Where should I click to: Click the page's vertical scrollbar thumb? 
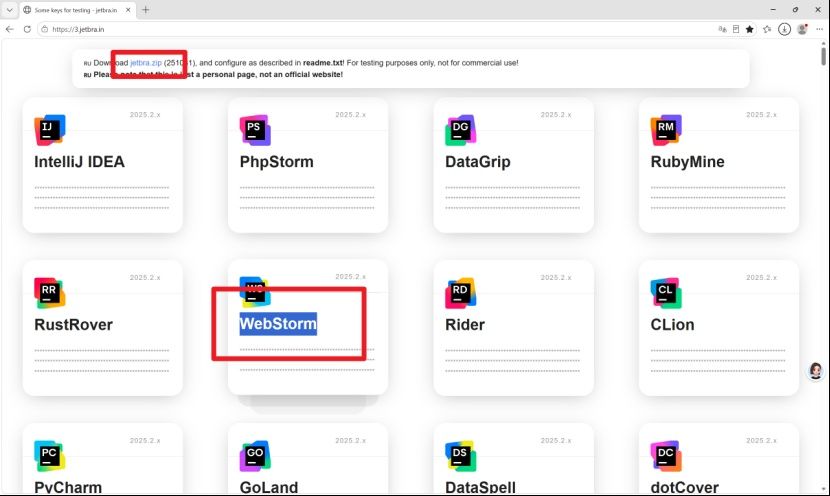[x=824, y=56]
